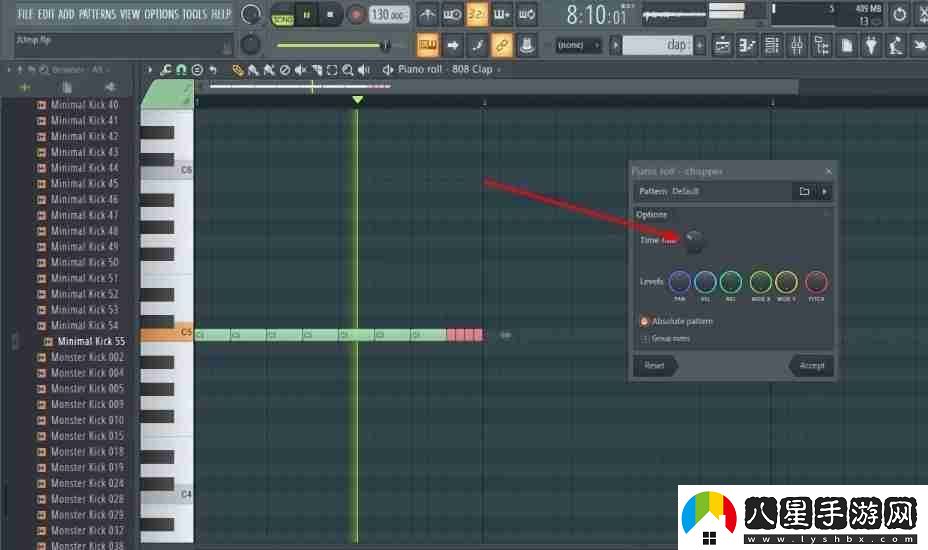Click the plus button next to clap
This screenshot has width=928, height=550.
700,45
